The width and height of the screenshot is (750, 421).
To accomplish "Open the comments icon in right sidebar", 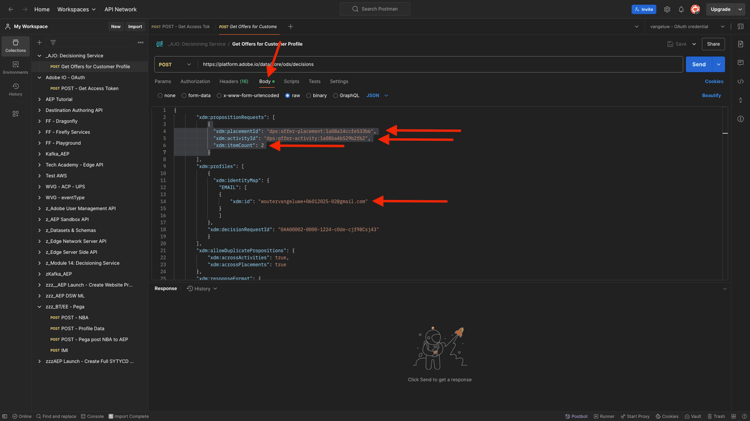I will 740,63.
